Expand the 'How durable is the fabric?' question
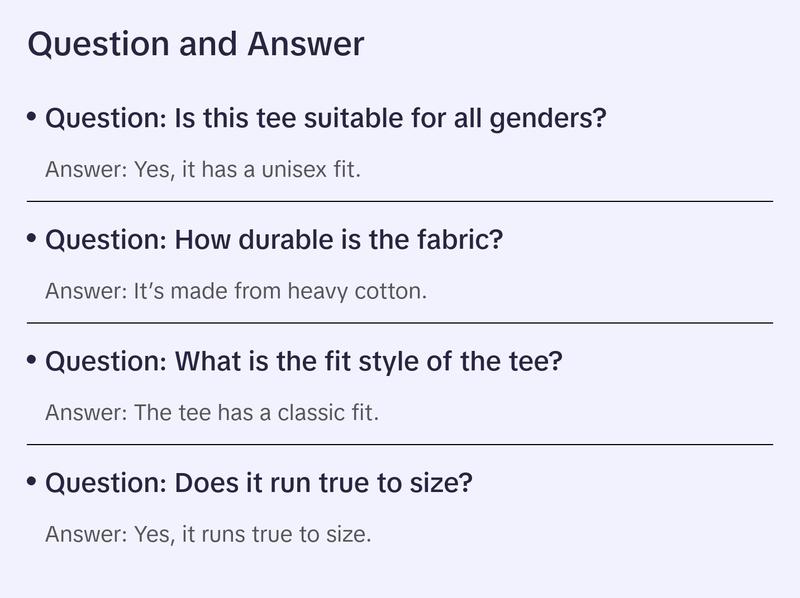This screenshot has width=800, height=598. (x=273, y=240)
